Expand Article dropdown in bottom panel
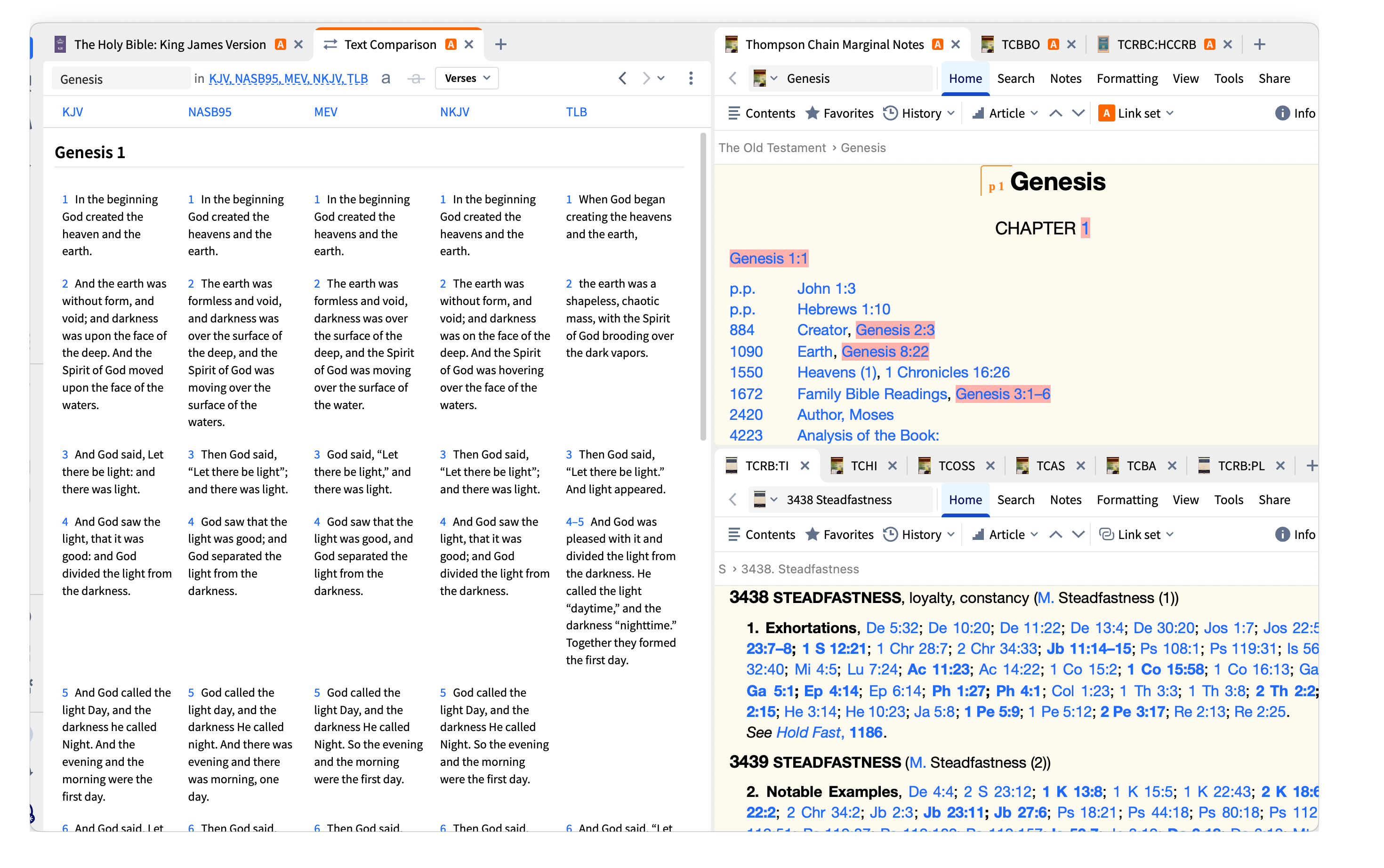Image resolution: width=1384 pixels, height=868 pixels. pos(1034,534)
